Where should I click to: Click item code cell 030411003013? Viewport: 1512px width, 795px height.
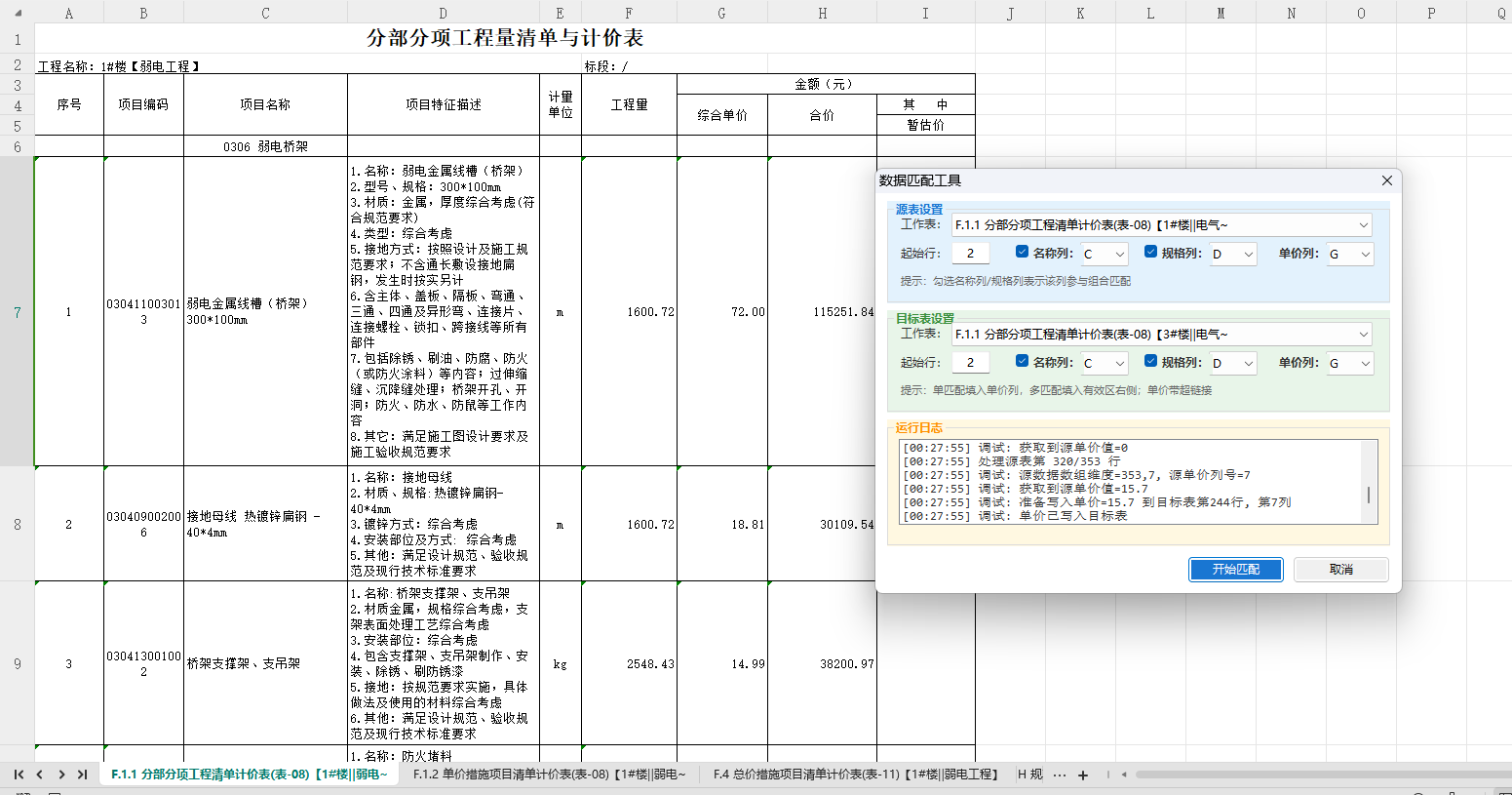143,312
